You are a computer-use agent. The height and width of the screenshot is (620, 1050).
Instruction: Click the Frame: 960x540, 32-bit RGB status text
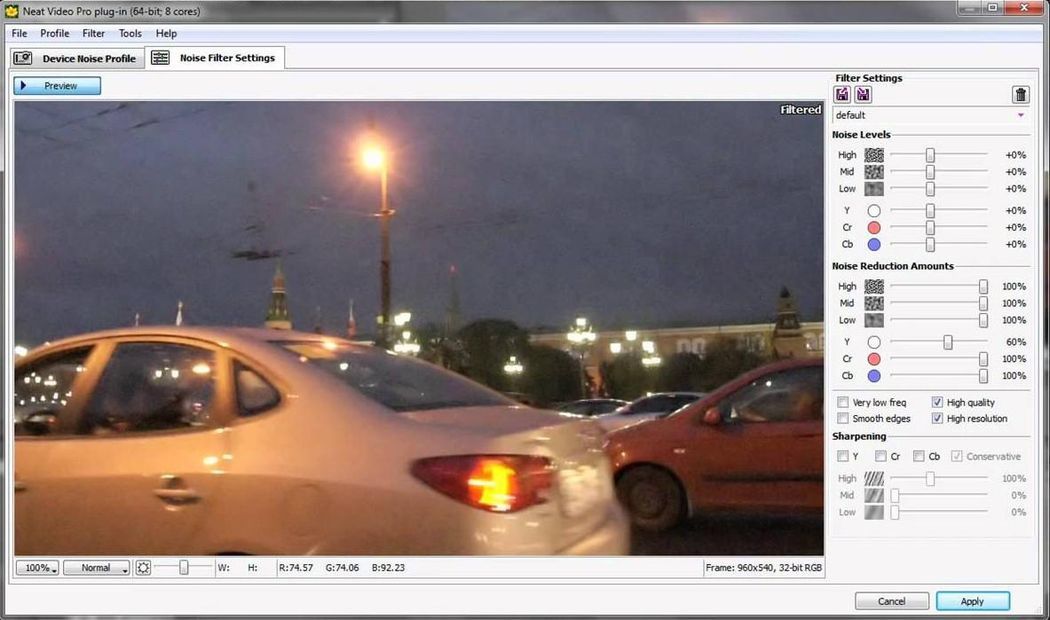763,568
